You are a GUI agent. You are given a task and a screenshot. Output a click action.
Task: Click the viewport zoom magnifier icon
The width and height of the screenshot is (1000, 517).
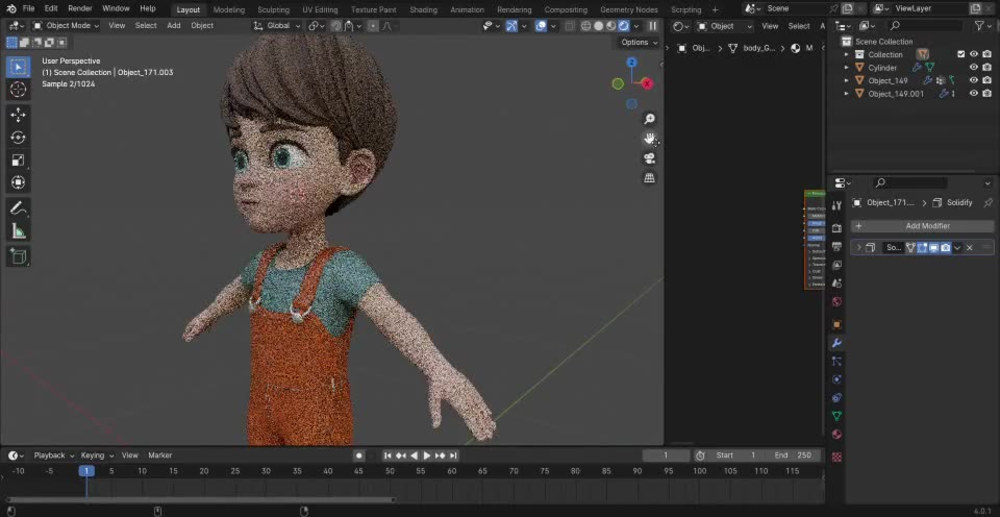pyautogui.click(x=649, y=119)
